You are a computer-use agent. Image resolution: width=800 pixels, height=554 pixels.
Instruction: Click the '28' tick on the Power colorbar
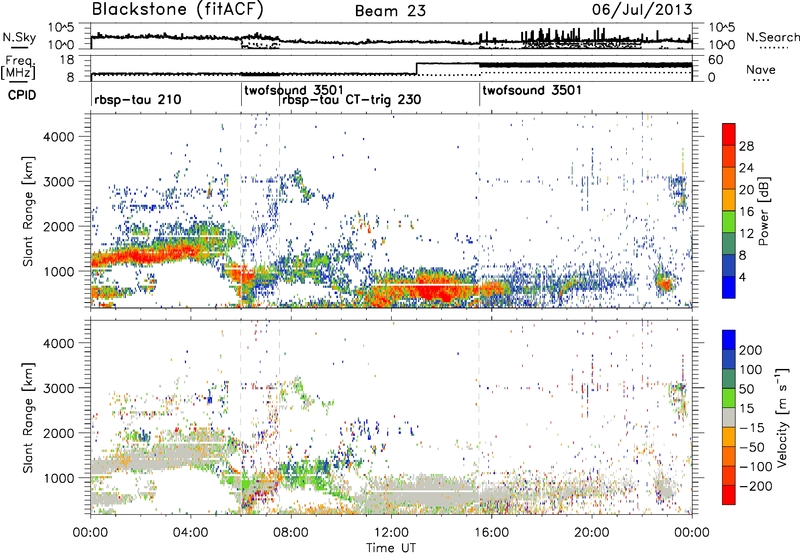[x=746, y=146]
